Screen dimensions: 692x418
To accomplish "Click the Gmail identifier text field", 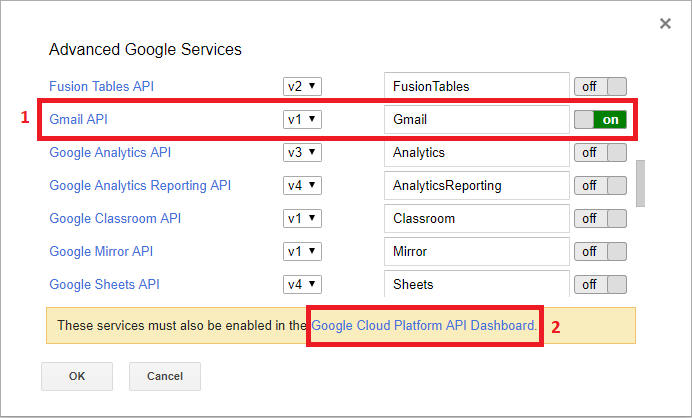I will [x=475, y=120].
